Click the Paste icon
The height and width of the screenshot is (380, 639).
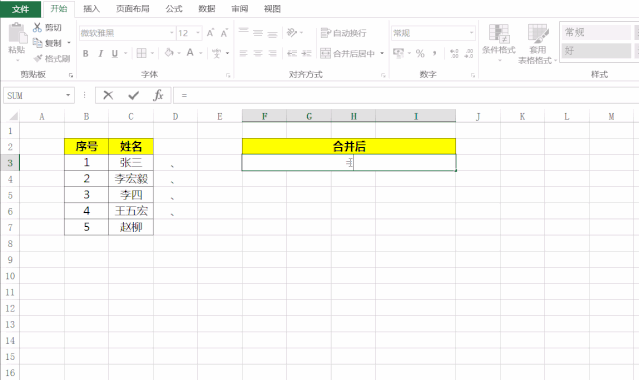coord(17,33)
